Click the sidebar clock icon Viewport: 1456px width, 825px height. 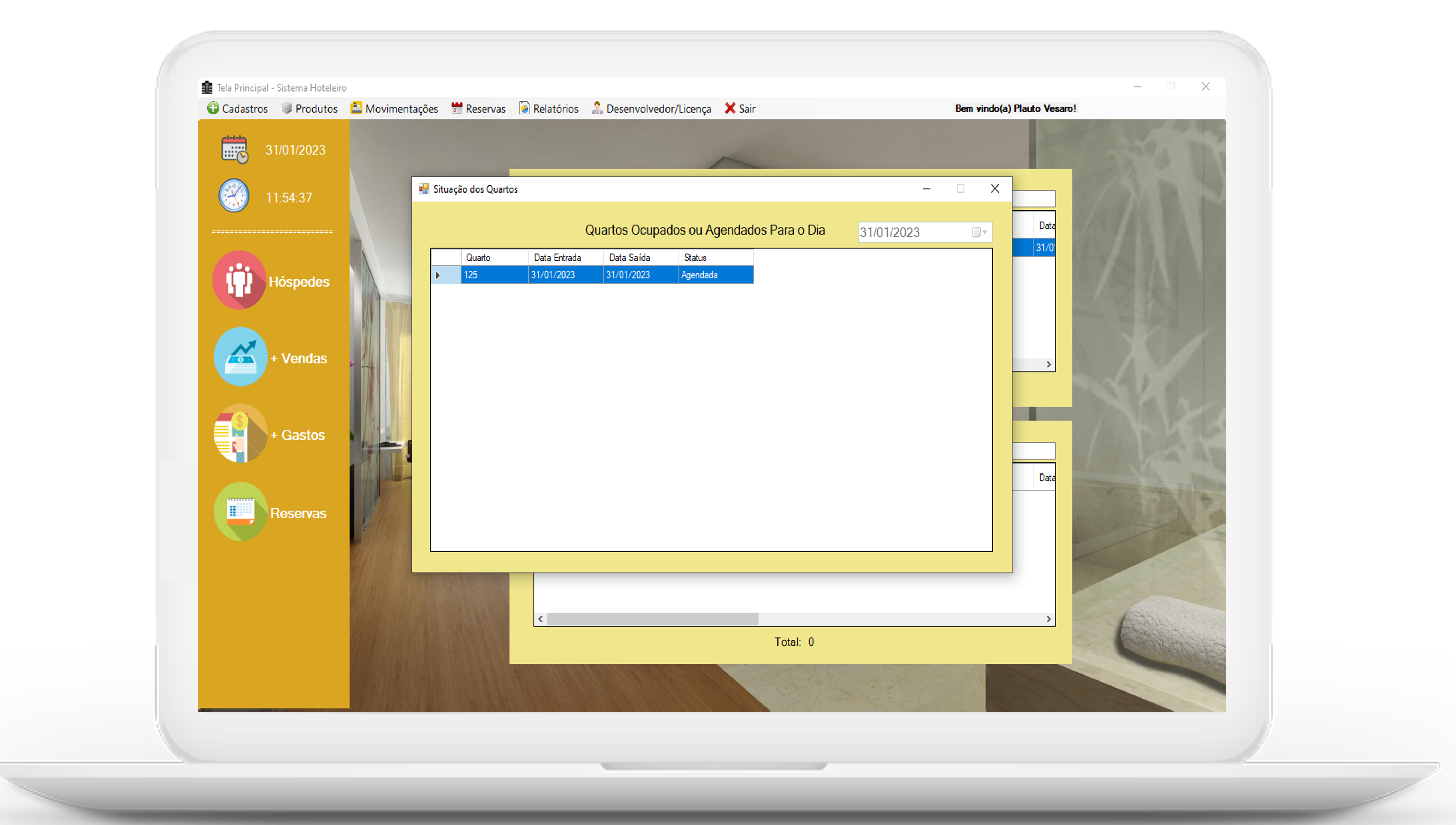point(234,196)
